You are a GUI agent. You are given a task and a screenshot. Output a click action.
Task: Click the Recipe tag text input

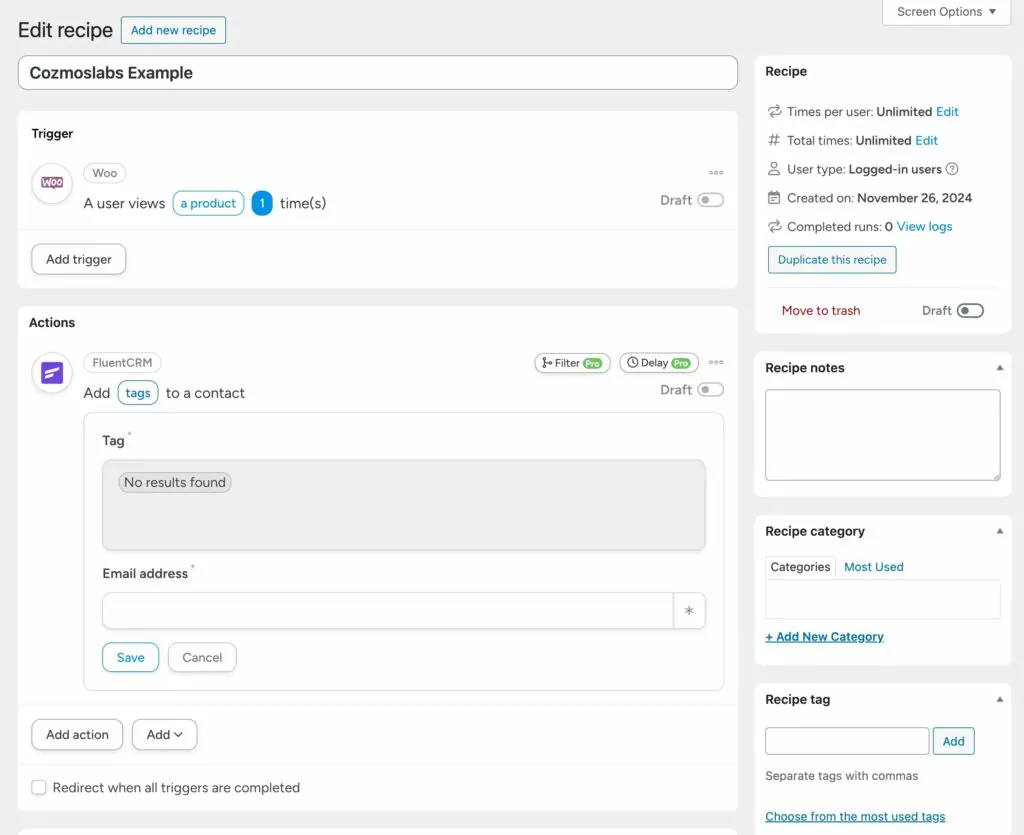847,741
